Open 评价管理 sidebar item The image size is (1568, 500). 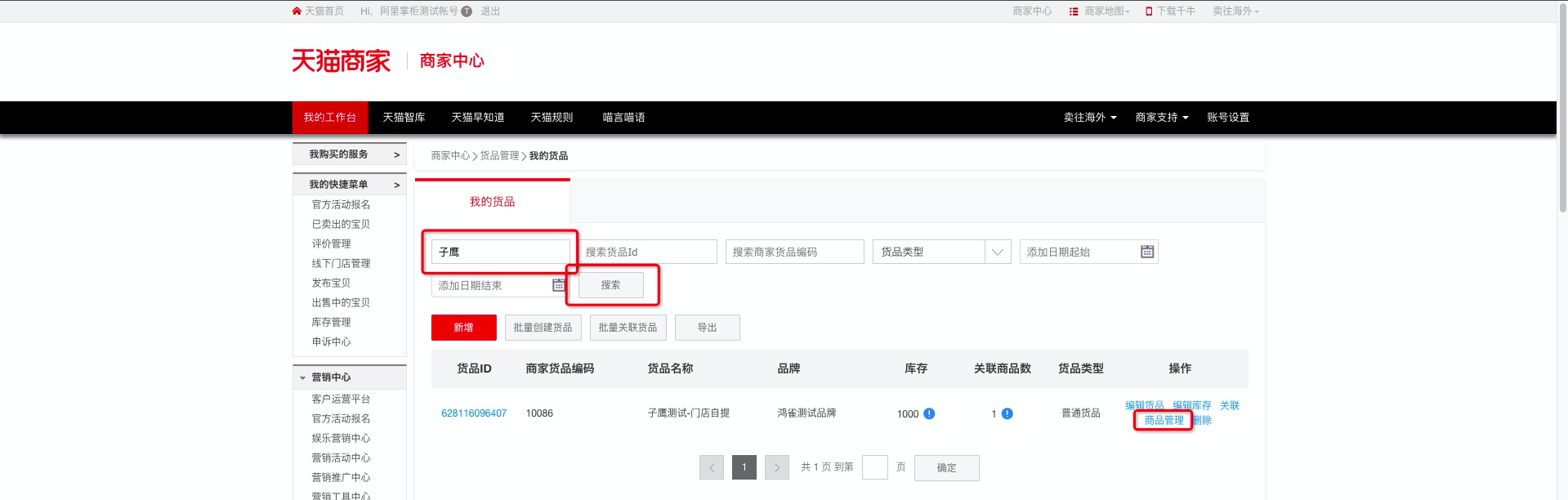point(331,244)
